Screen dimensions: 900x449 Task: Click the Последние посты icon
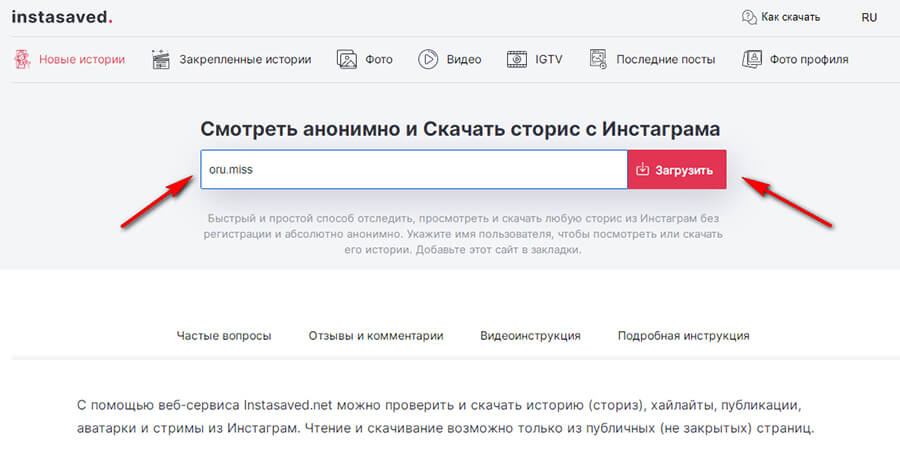click(x=598, y=59)
